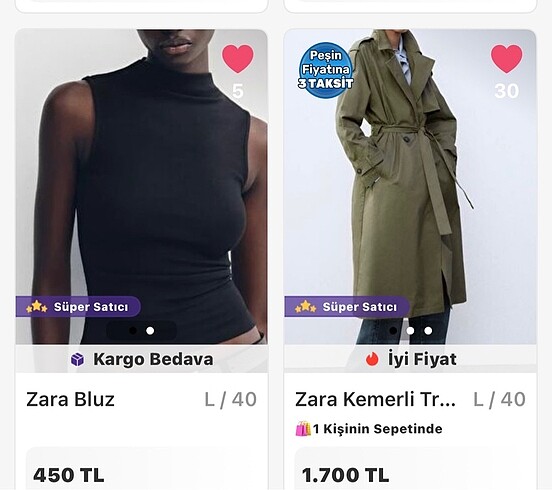The height and width of the screenshot is (490, 552).
Task: Open the green trench coat photo
Action: pos(410,187)
